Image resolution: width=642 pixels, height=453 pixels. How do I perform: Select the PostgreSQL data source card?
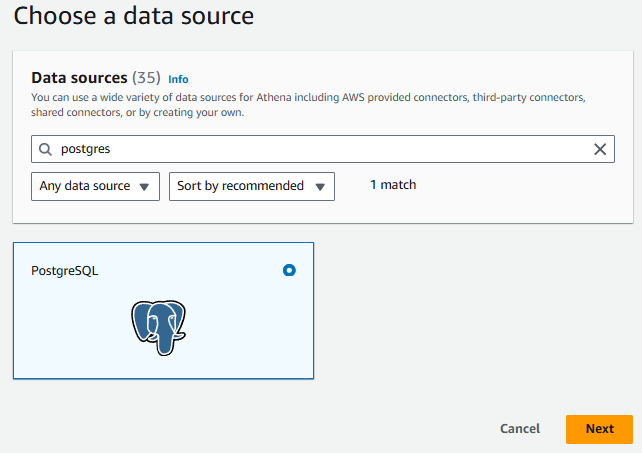tap(163, 310)
